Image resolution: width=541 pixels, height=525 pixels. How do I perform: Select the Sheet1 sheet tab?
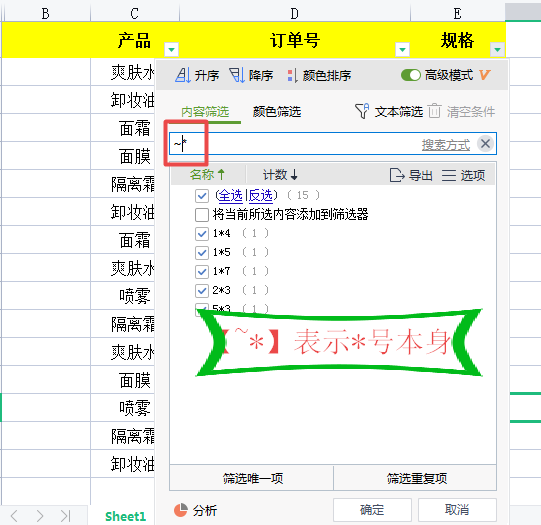(x=126, y=516)
